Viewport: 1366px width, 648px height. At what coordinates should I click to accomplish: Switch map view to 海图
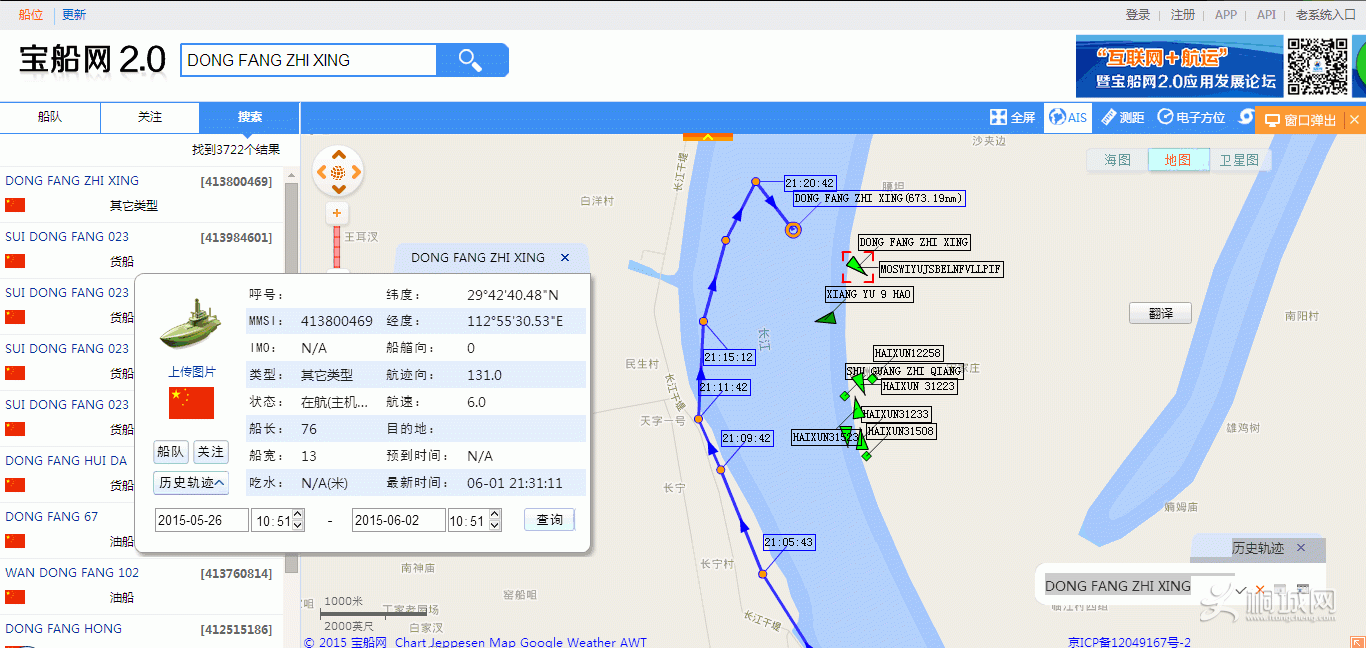1117,160
